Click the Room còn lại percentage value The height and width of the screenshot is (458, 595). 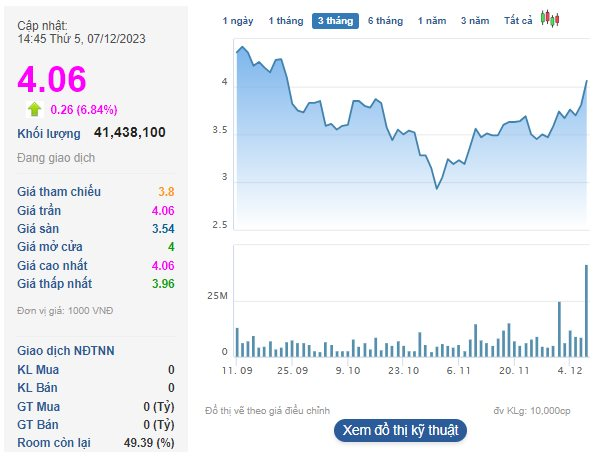point(149,442)
